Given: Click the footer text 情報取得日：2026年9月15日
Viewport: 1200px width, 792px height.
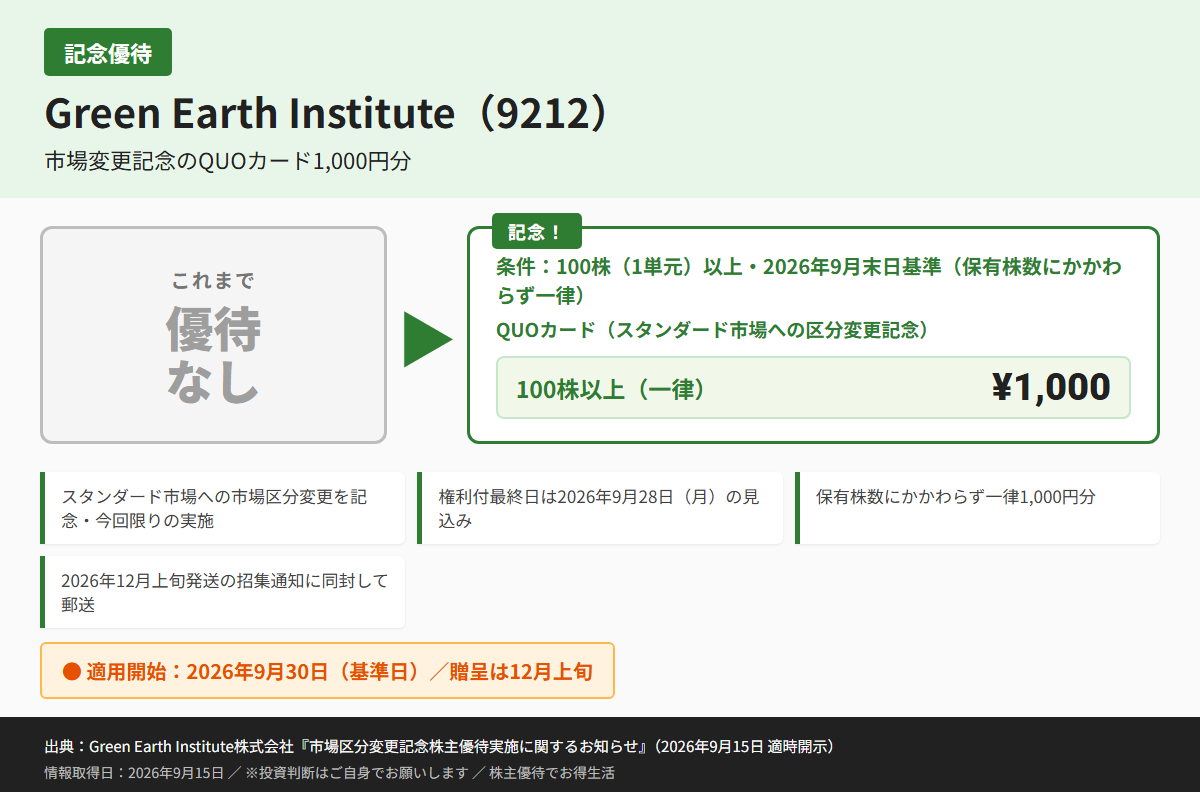Looking at the screenshot, I should pyautogui.click(x=134, y=772).
